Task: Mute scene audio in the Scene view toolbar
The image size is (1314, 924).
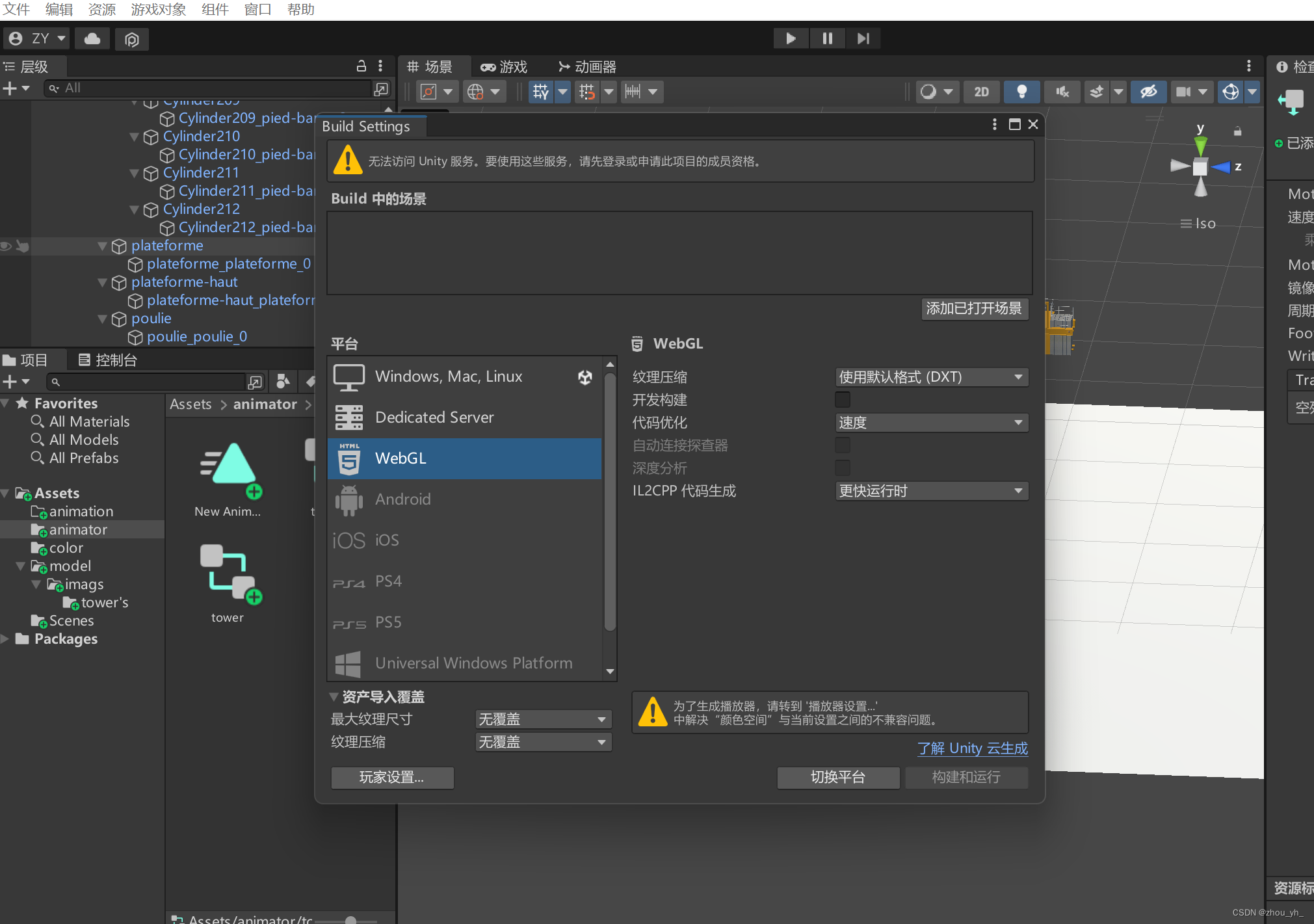Action: point(1062,92)
